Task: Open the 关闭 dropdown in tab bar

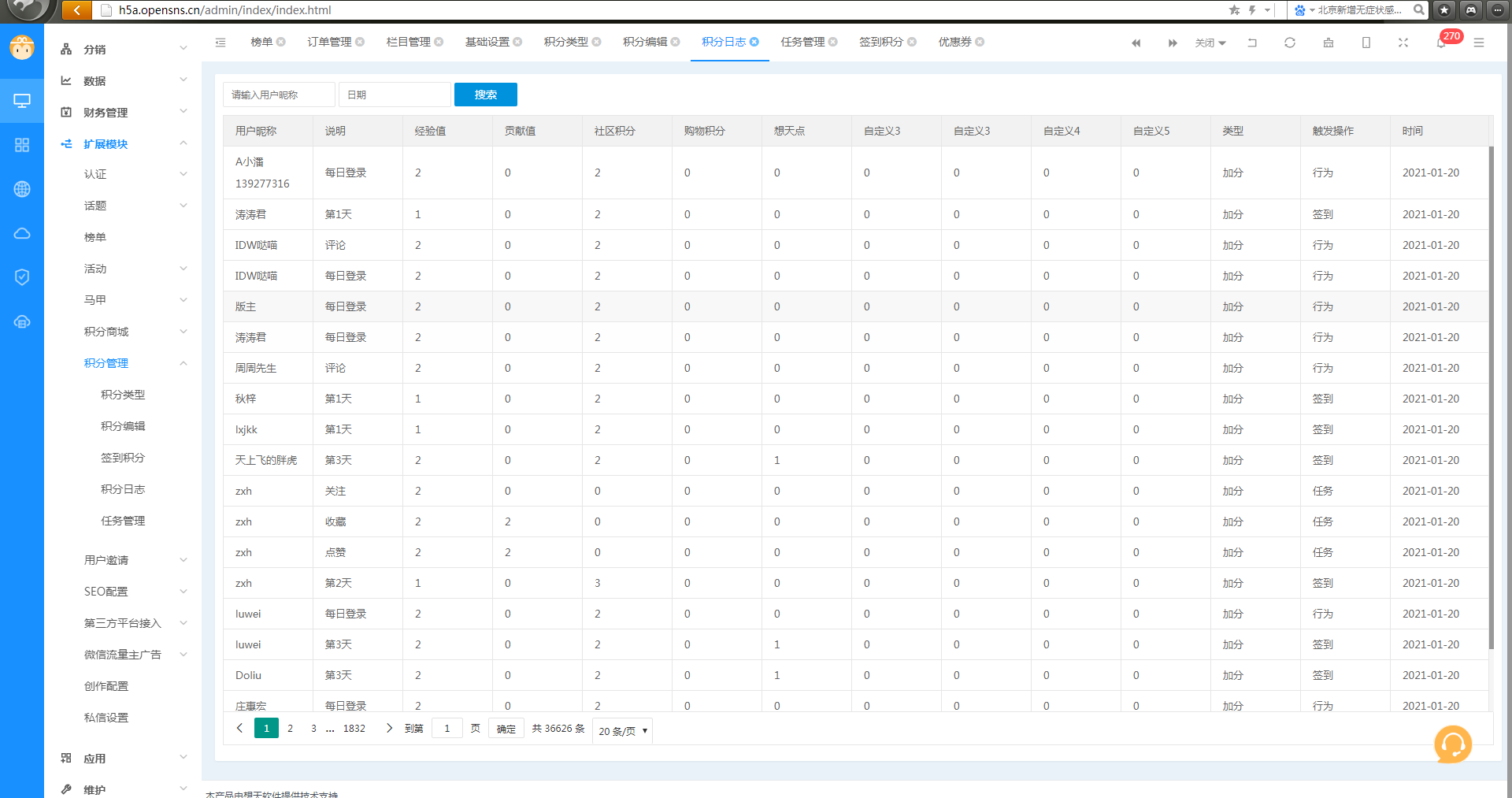Action: point(1210,43)
